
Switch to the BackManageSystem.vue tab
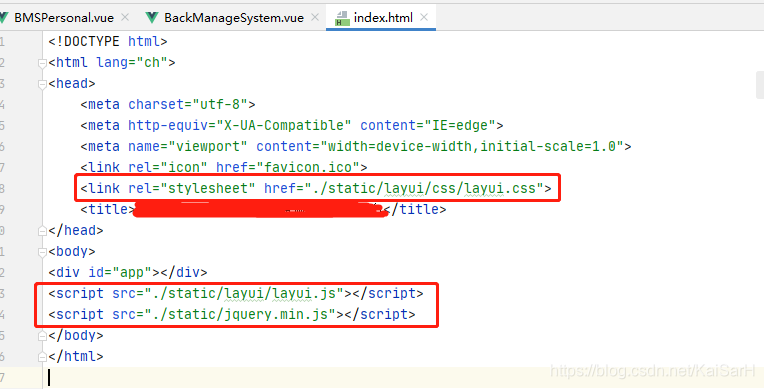234,18
